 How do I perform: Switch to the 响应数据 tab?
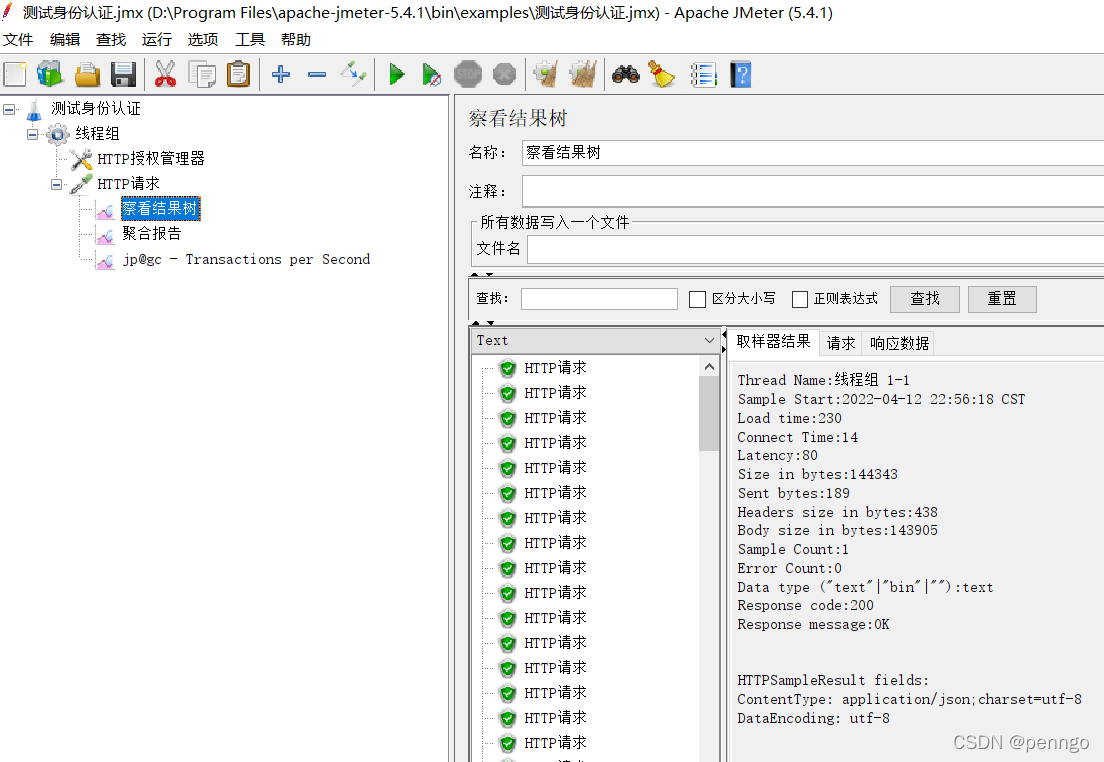[899, 344]
